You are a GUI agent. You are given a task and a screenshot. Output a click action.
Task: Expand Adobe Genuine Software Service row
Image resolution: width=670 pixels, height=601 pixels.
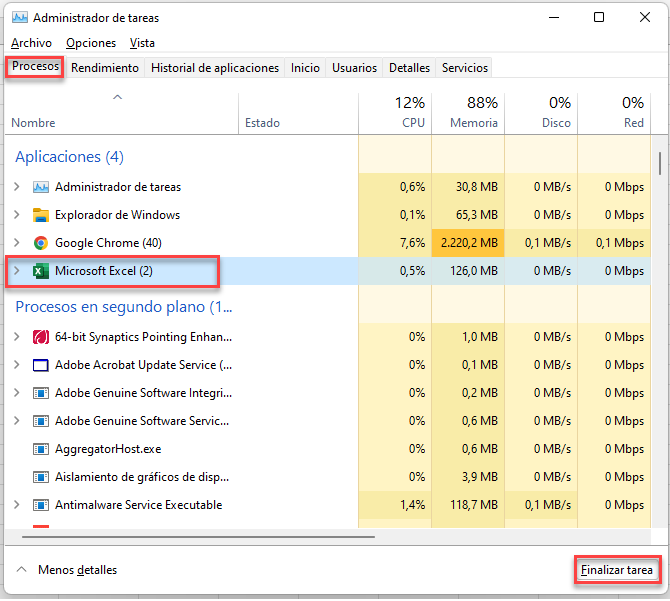(17, 421)
